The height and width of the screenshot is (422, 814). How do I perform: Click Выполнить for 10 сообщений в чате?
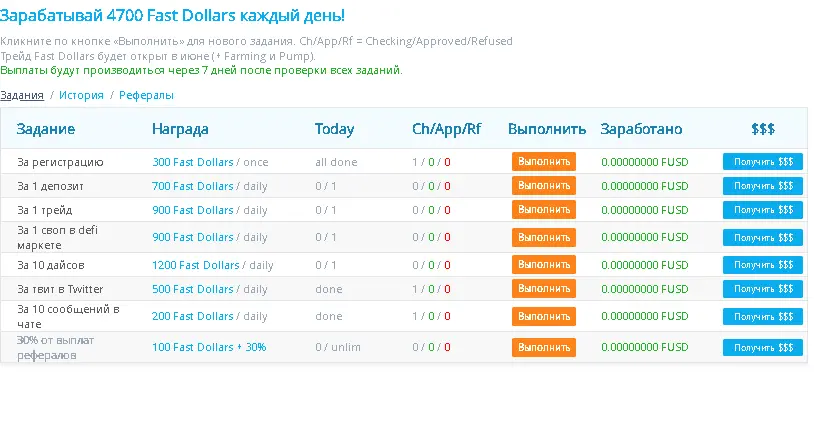coord(544,316)
